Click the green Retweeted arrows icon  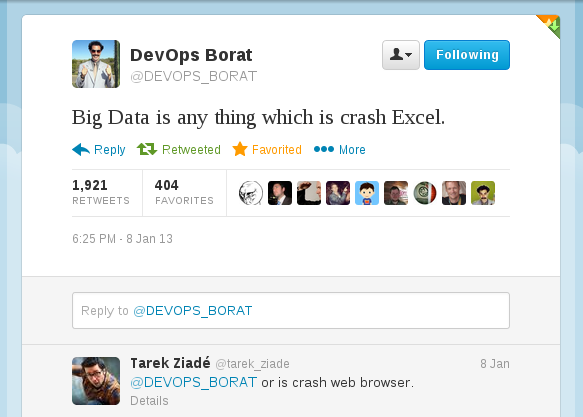147,149
